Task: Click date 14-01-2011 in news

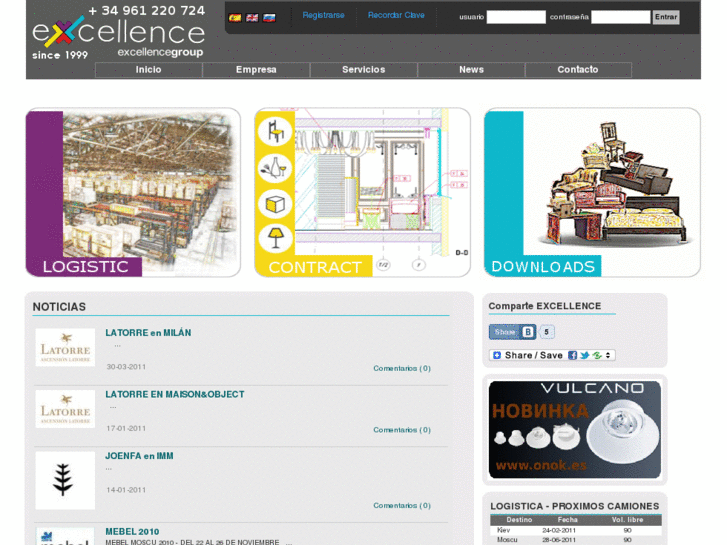Action: [126, 490]
